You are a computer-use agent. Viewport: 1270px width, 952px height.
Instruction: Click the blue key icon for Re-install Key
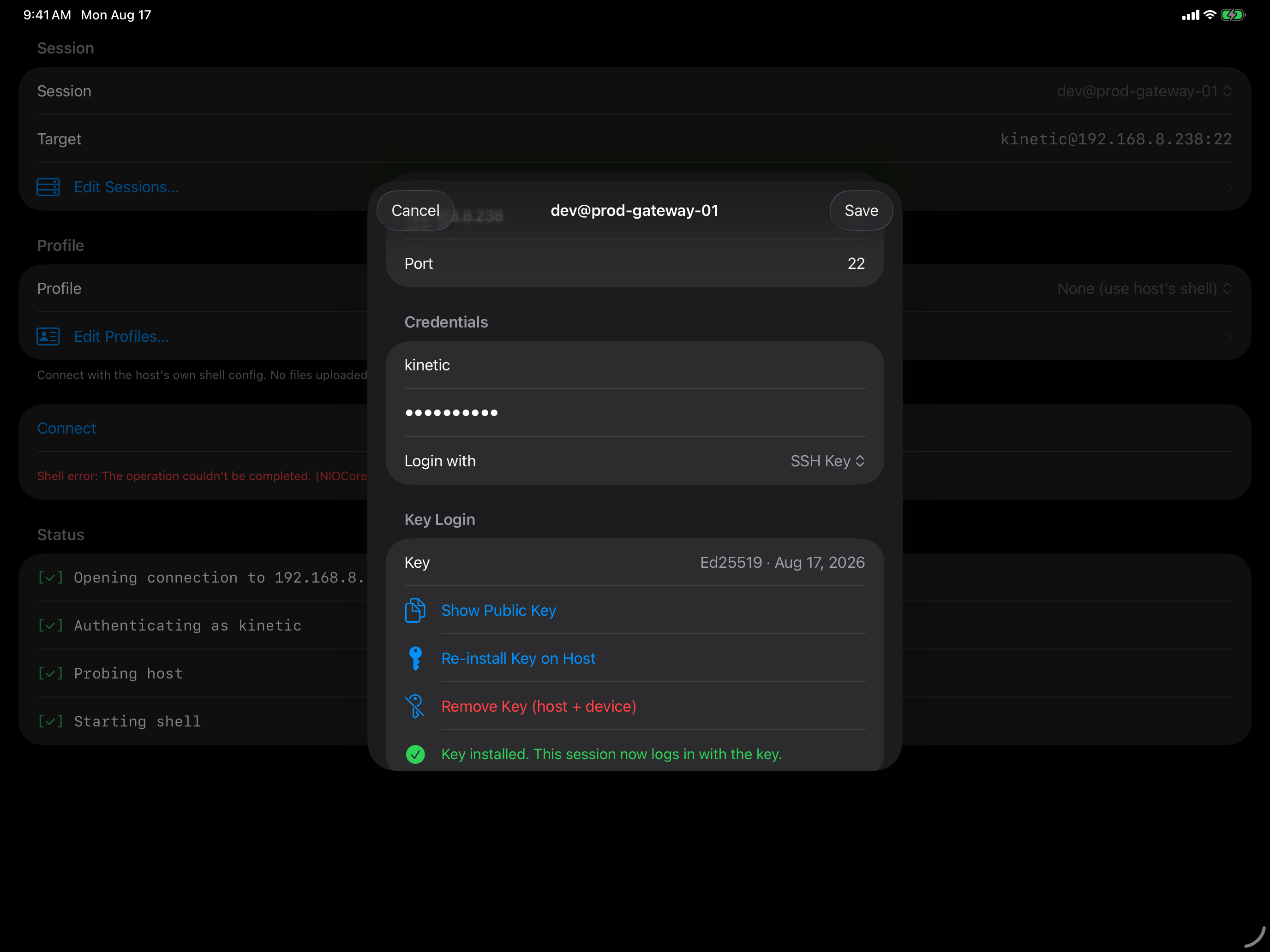(x=415, y=659)
